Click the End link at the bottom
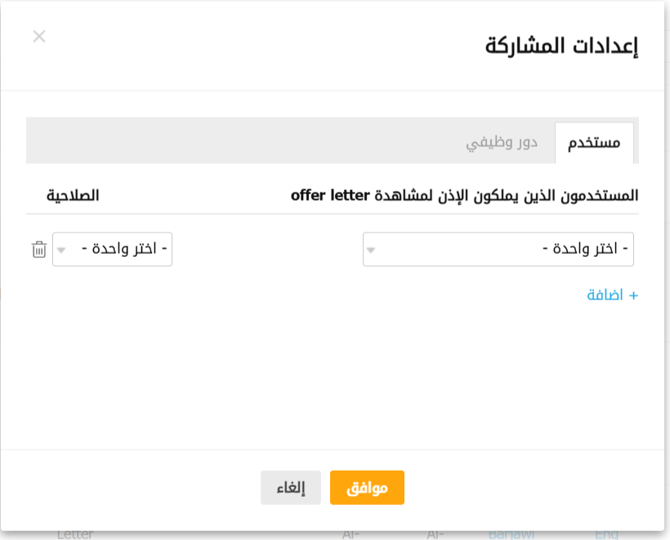Viewport: 670px width, 540px height. click(606, 535)
